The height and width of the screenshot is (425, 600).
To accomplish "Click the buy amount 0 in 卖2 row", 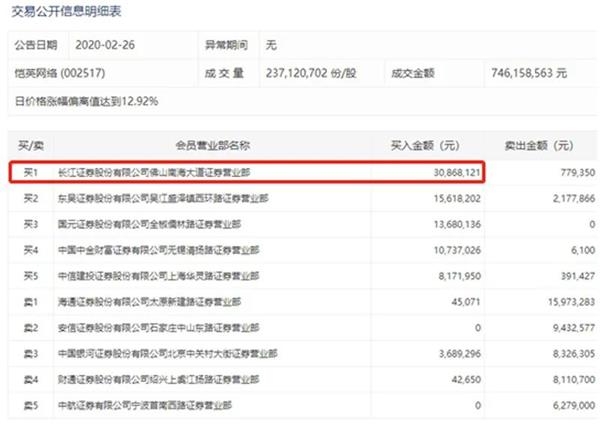I will coord(478,328).
